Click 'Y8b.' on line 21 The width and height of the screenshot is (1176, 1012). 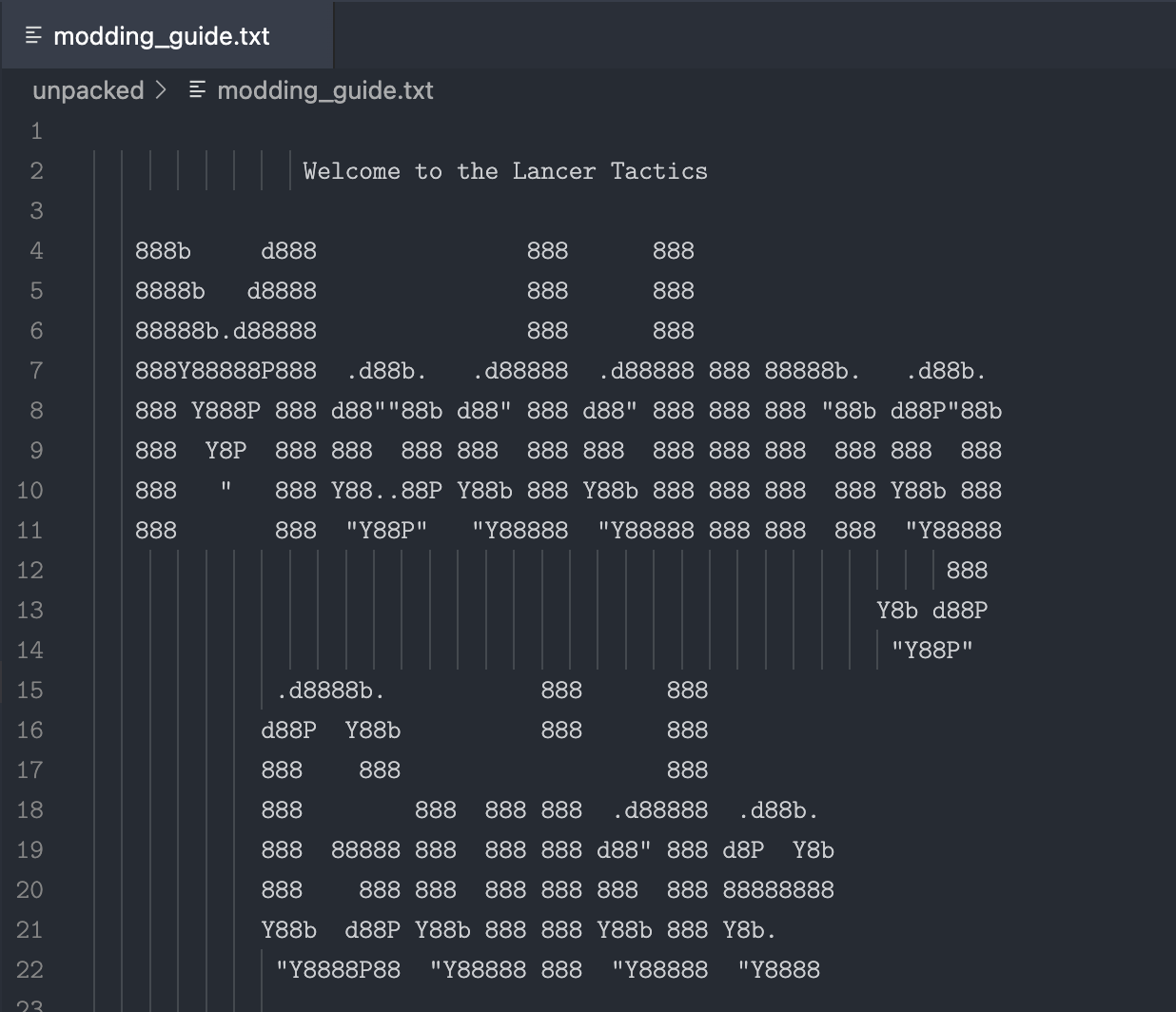coord(750,930)
